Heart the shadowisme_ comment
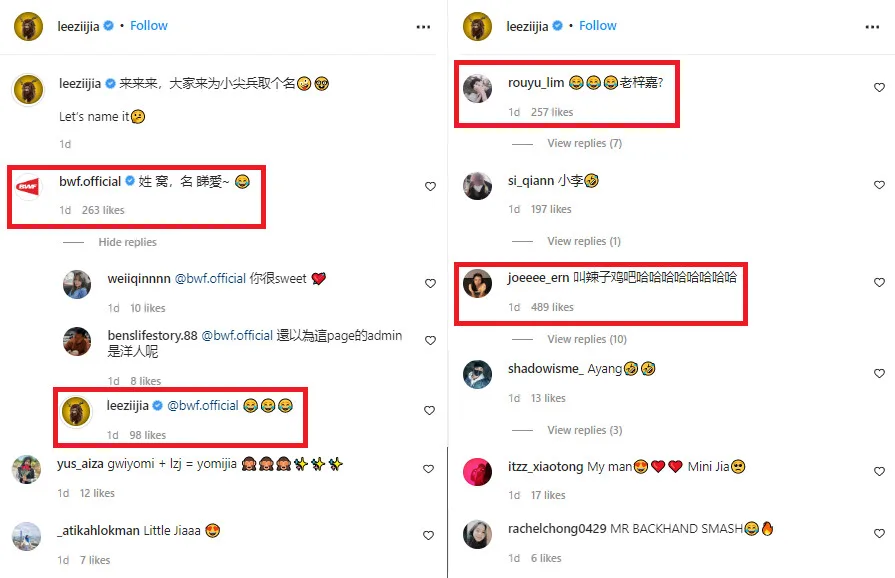The height and width of the screenshot is (578, 895). [x=879, y=373]
